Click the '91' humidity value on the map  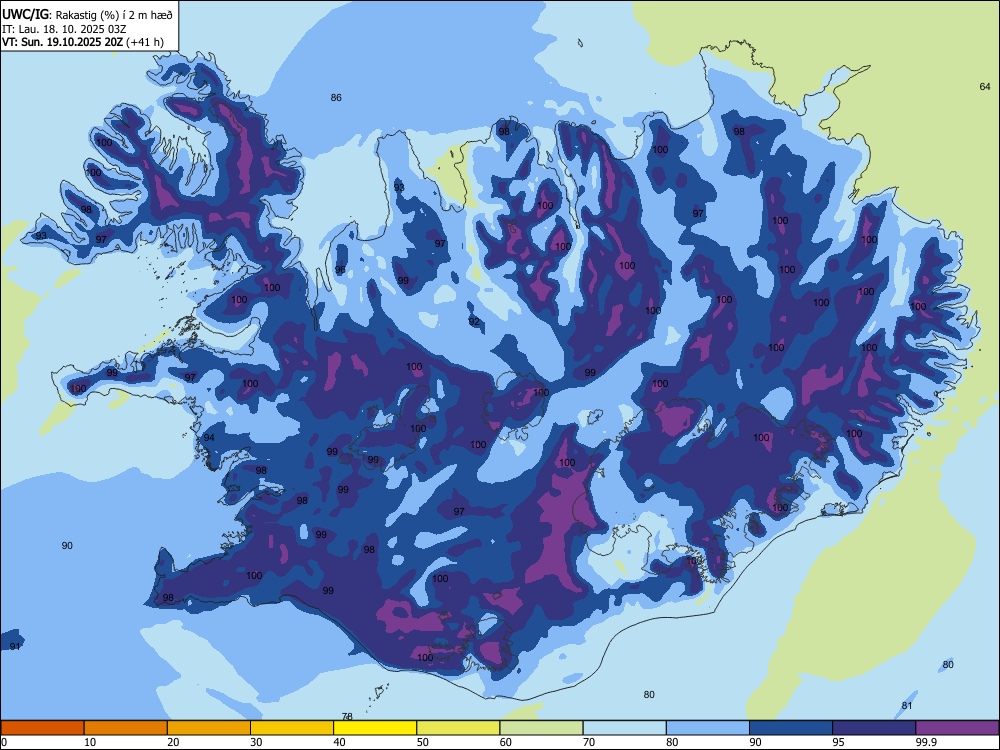(x=15, y=646)
